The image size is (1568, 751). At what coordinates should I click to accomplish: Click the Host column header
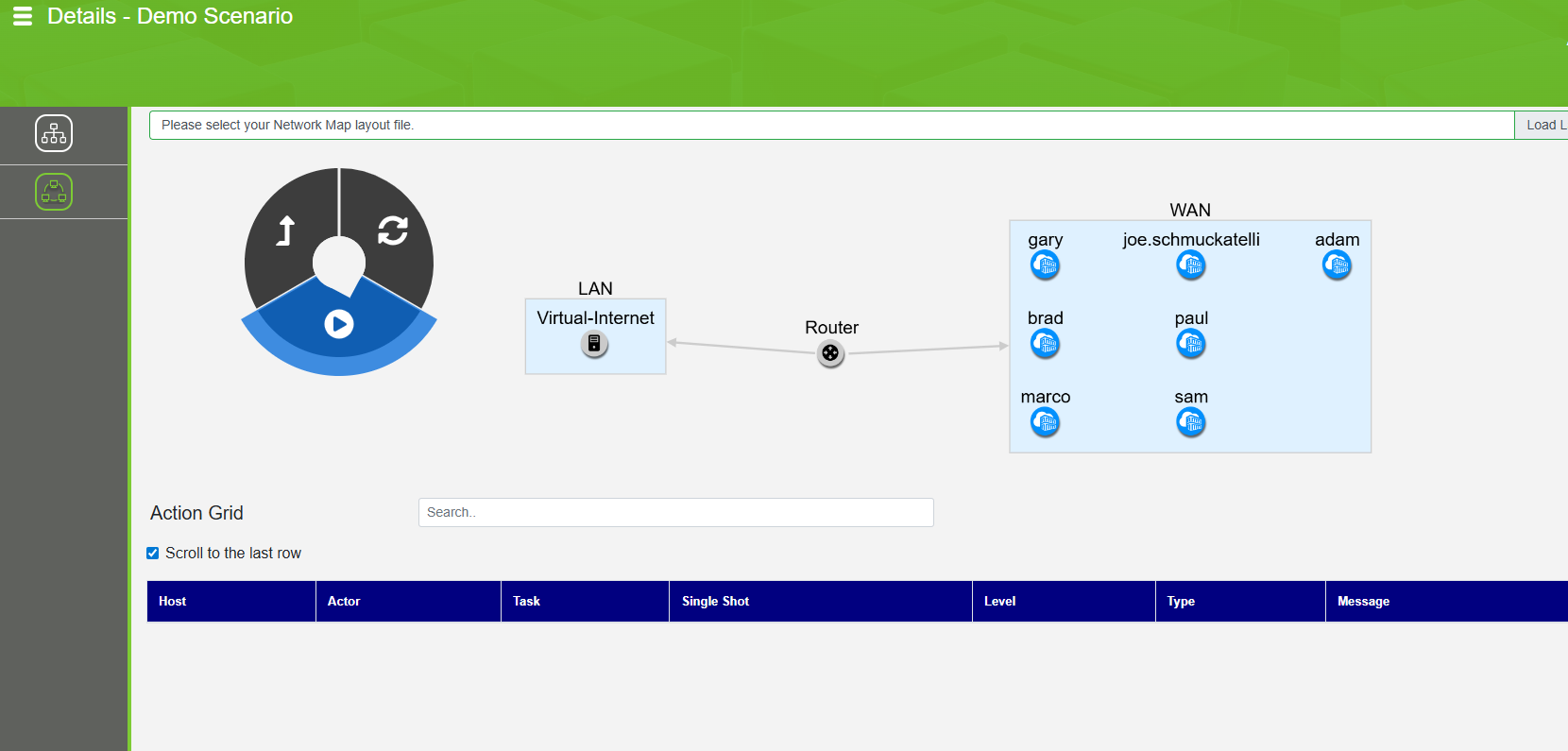173,601
